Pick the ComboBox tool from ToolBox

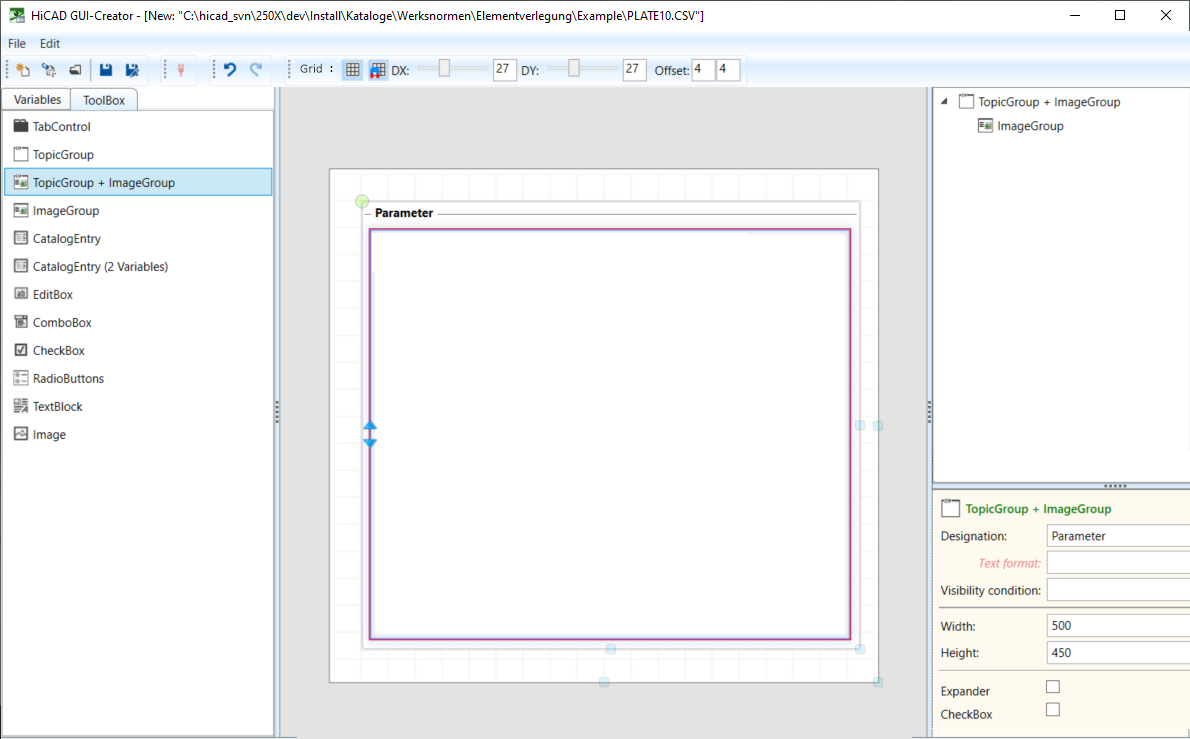(x=61, y=323)
